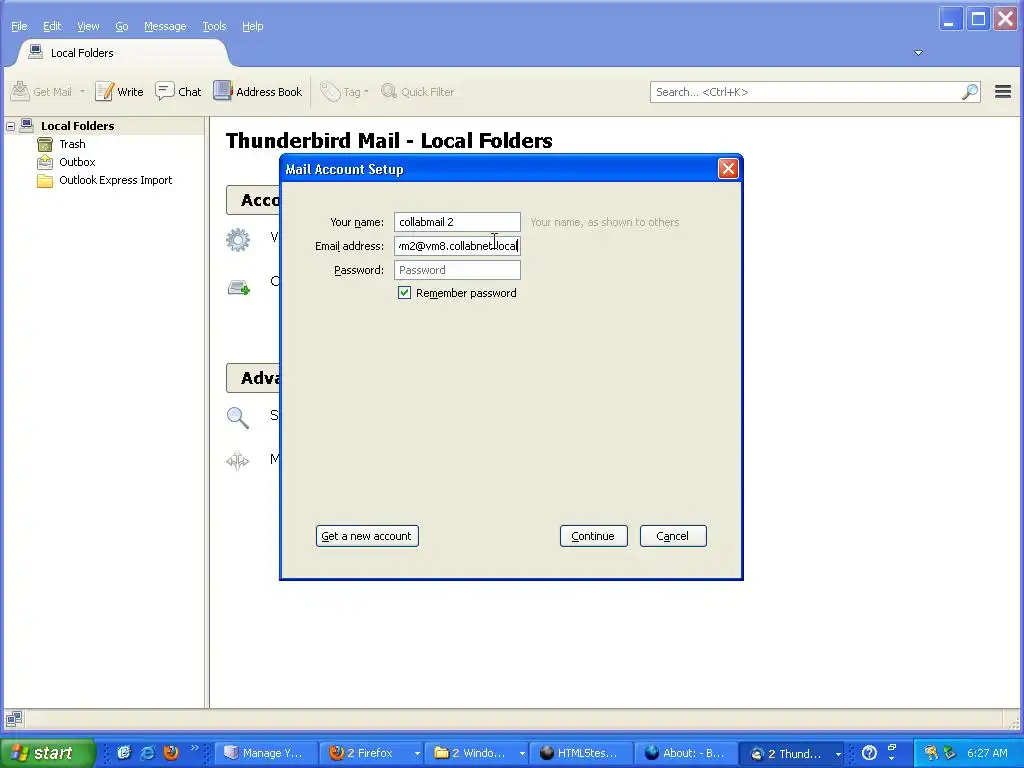
Task: Click the Get Mail toolbar icon
Action: 20,91
